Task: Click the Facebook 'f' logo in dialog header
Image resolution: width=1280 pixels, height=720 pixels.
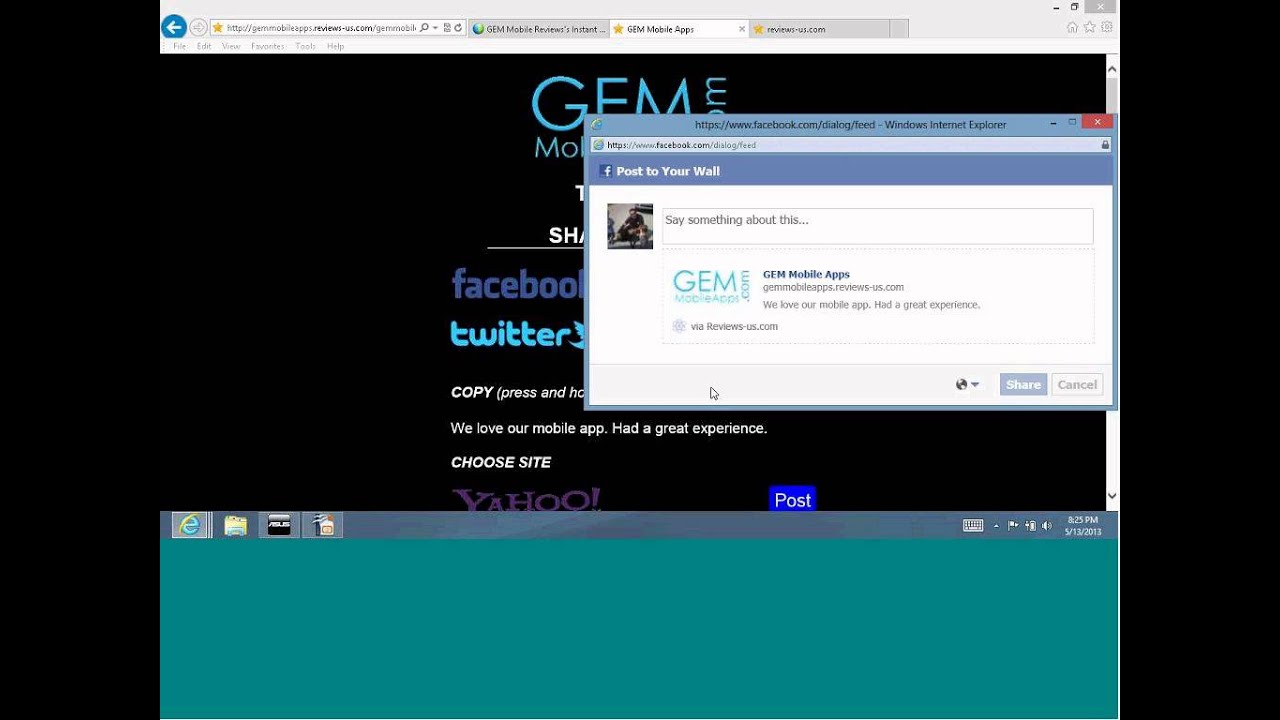Action: coord(605,171)
